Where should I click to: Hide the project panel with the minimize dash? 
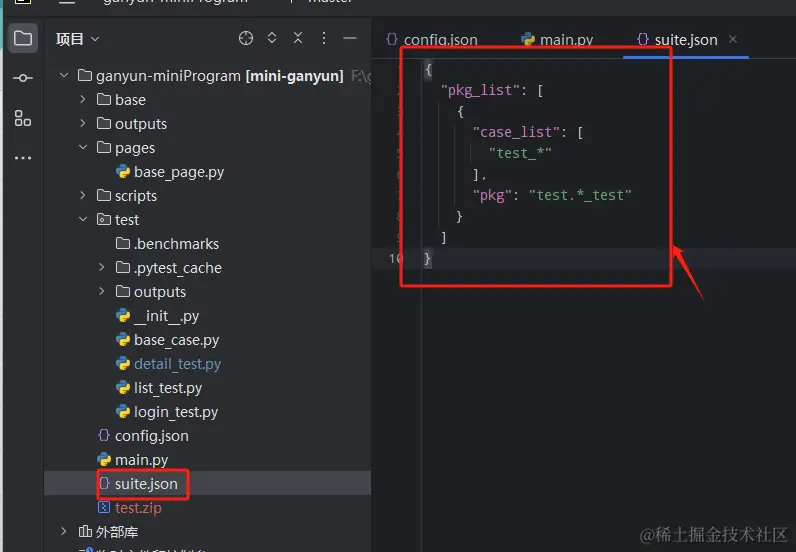pos(350,38)
